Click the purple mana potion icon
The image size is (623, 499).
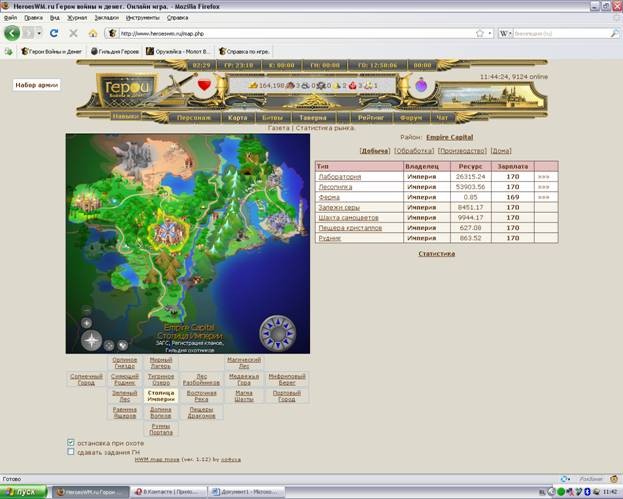(421, 85)
